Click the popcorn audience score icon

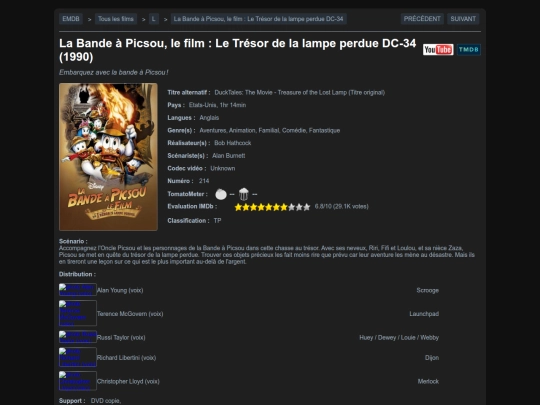pos(243,194)
